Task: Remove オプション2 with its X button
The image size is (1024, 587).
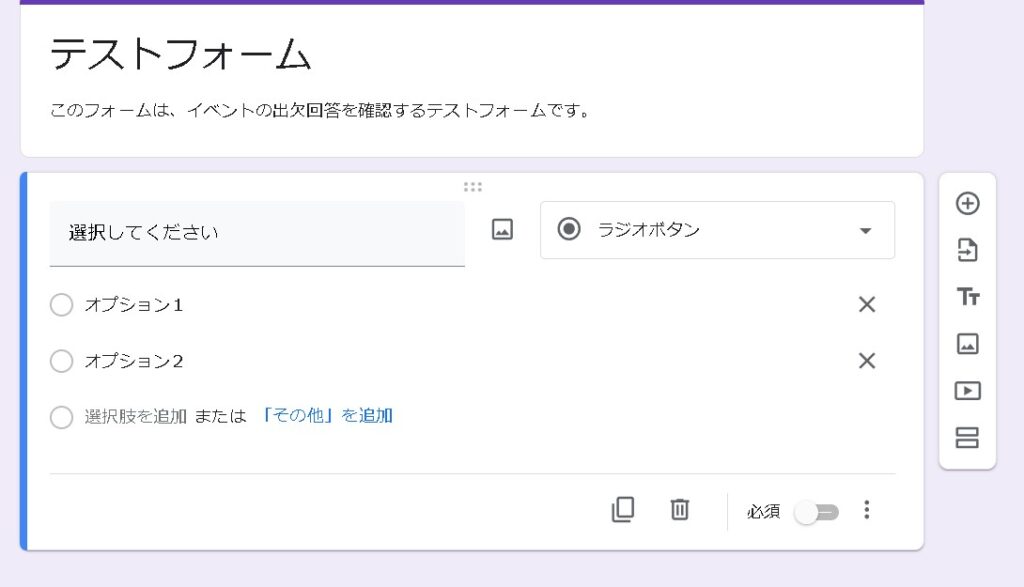Action: (x=867, y=361)
